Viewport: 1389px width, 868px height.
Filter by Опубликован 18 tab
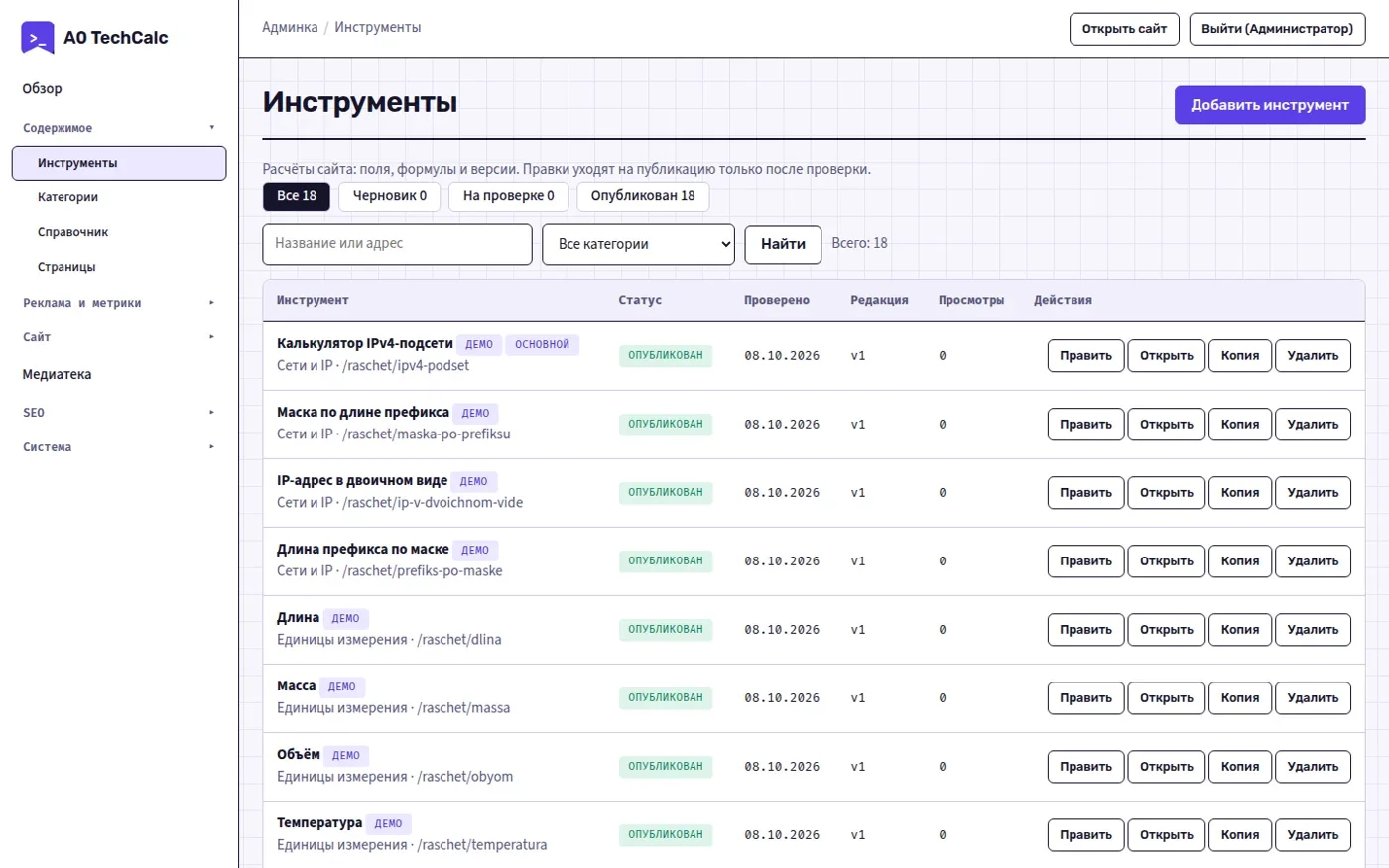pyautogui.click(x=643, y=196)
